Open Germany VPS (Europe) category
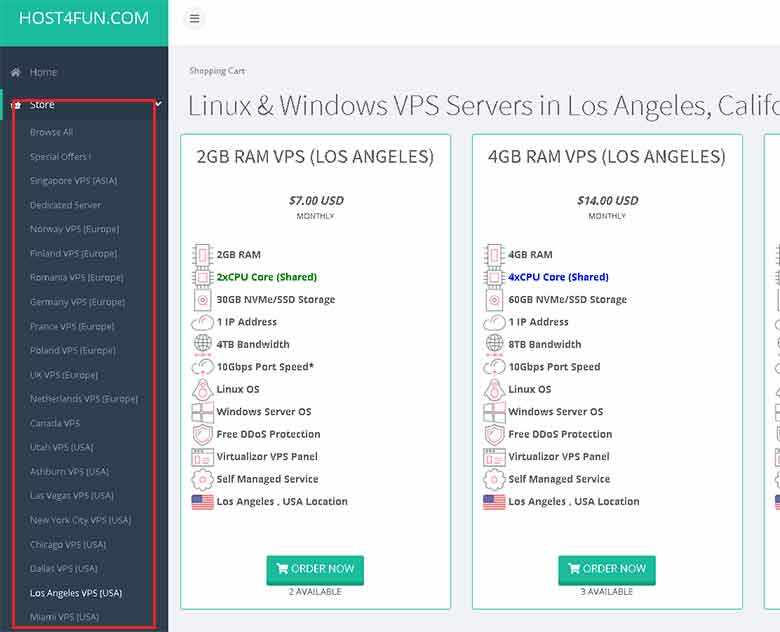This screenshot has width=780, height=632. (78, 302)
